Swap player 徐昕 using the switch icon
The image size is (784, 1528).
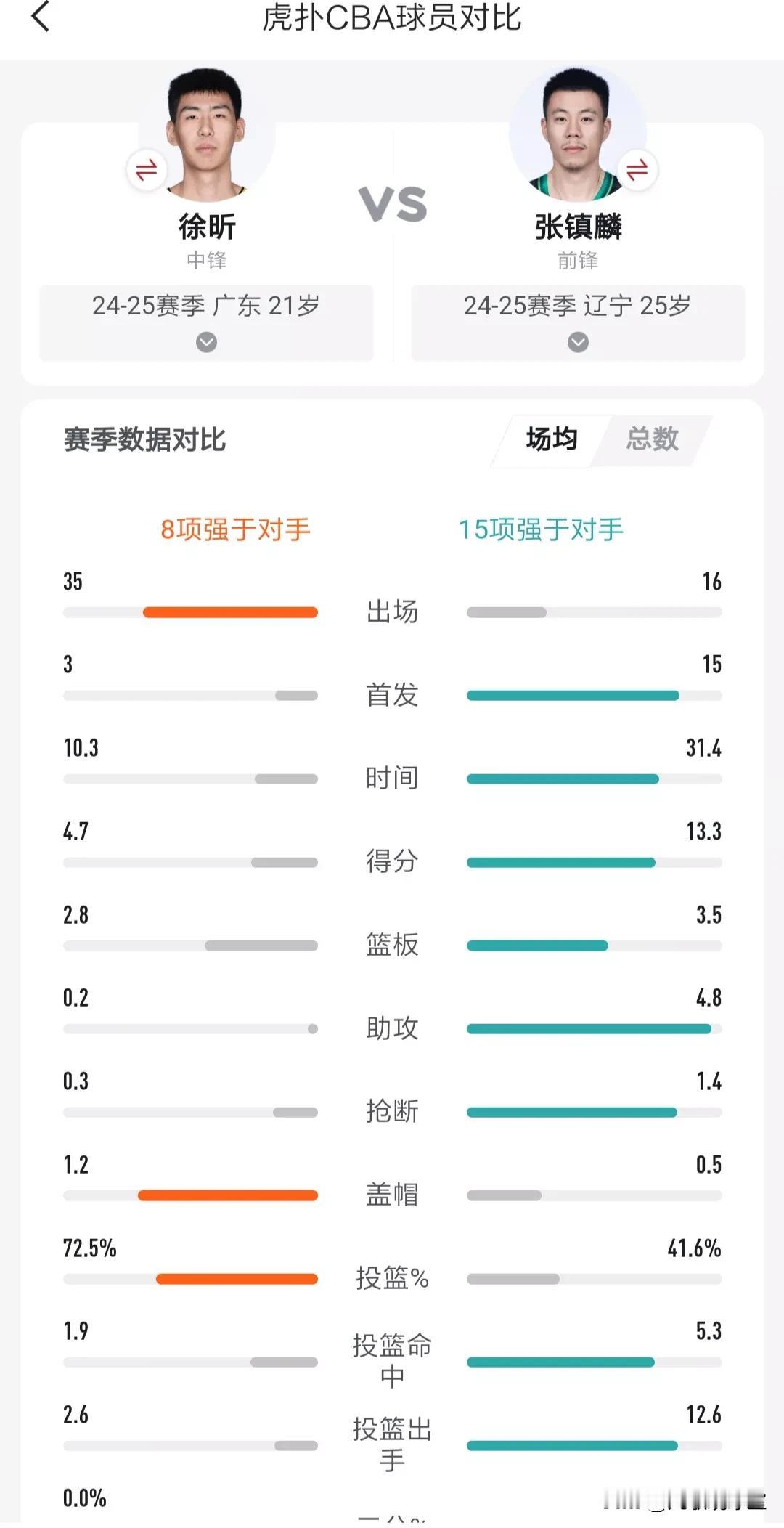point(147,170)
